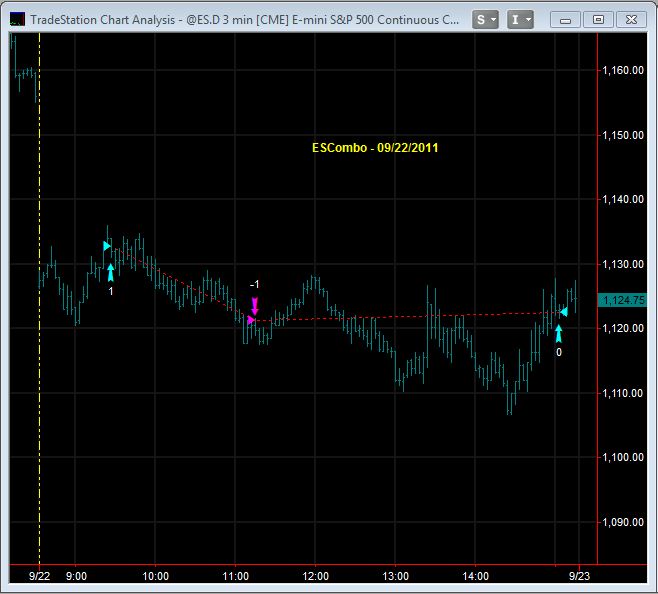The image size is (658, 594).
Task: Click the yellow dashed session break line
Action: [x=39, y=400]
